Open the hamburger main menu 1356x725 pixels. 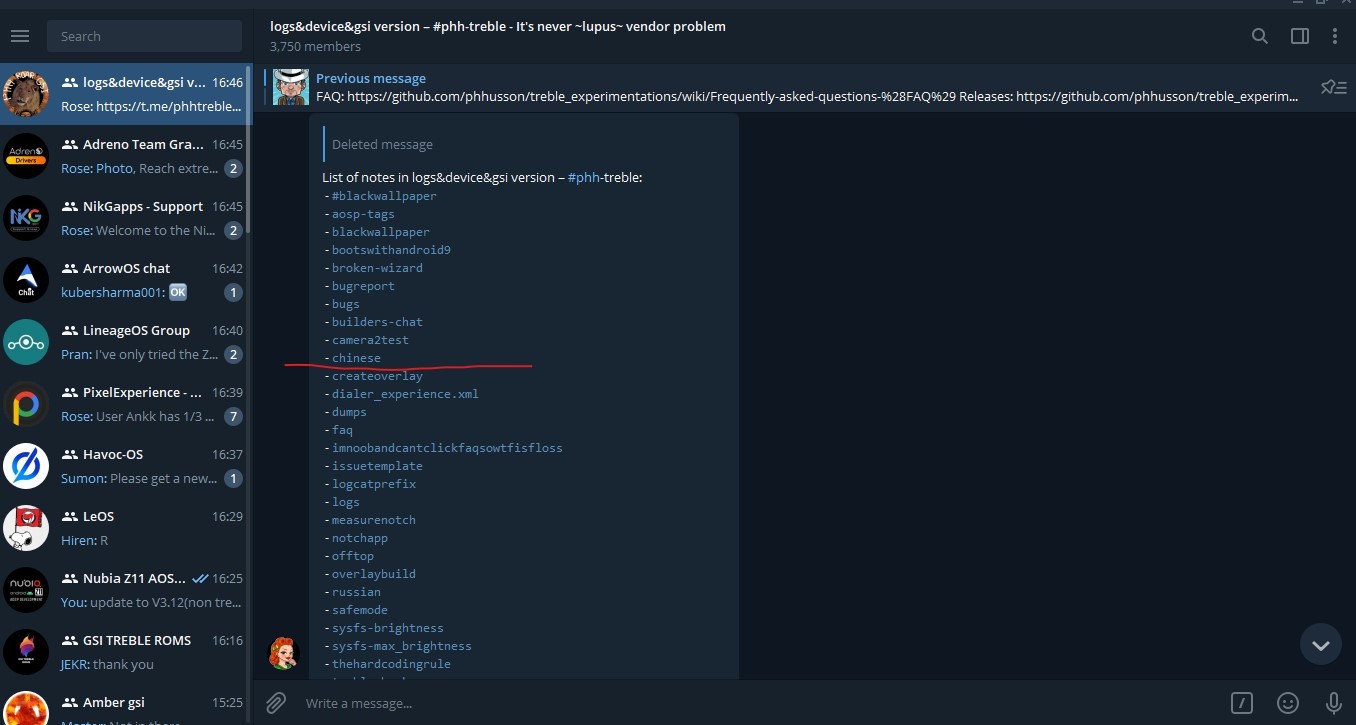(20, 36)
